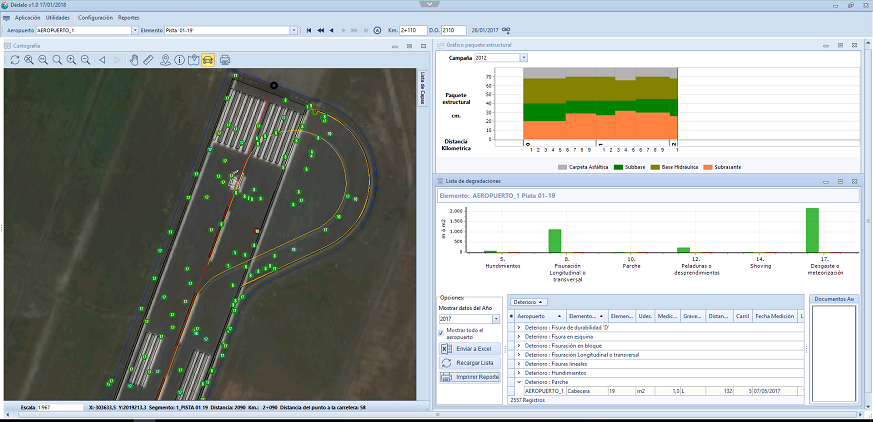
Task: Click the 'Enviar a Excel' button
Action: (470, 348)
